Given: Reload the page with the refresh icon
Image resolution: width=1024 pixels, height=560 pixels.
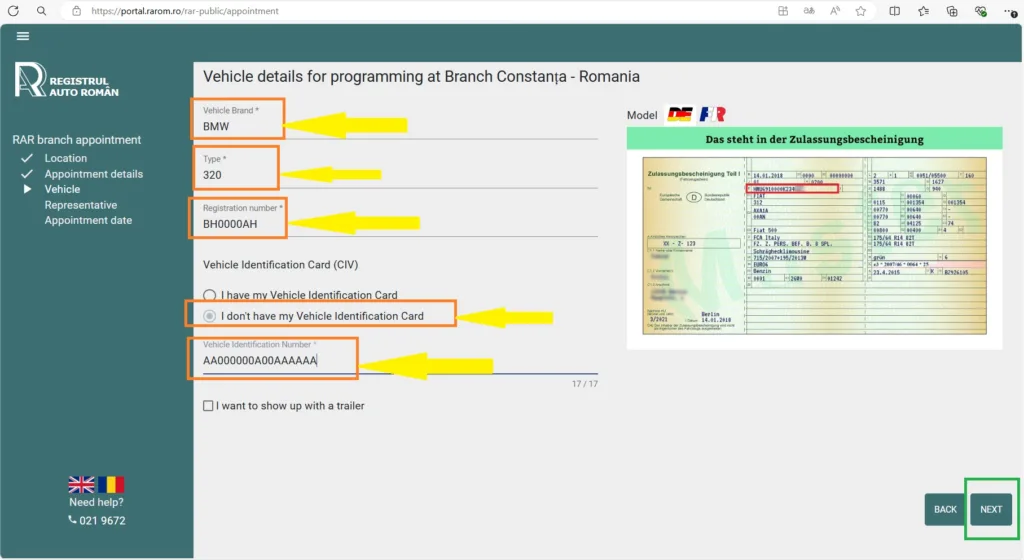Looking at the screenshot, I should 14,11.
